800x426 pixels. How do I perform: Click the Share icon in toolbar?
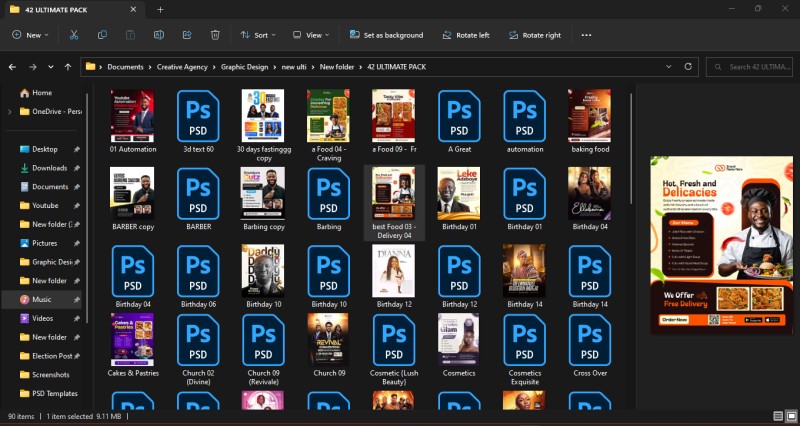[187, 35]
